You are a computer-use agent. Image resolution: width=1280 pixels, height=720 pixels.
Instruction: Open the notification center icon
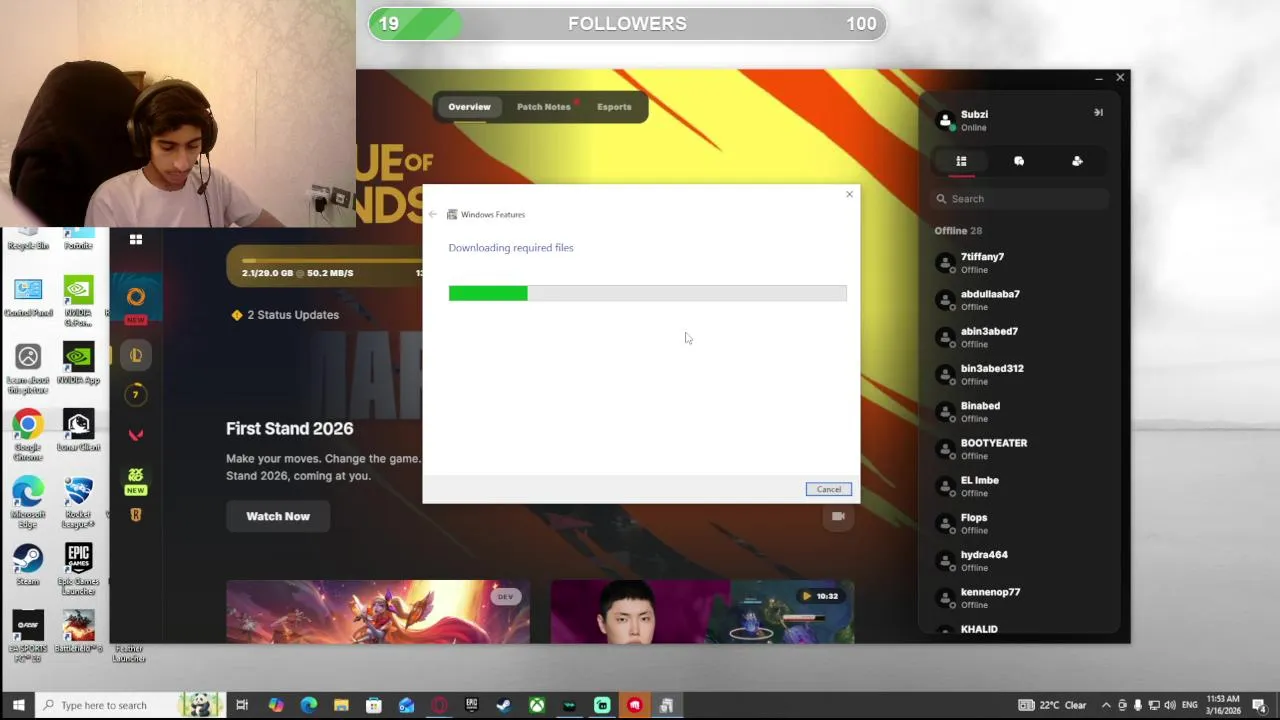point(1260,705)
